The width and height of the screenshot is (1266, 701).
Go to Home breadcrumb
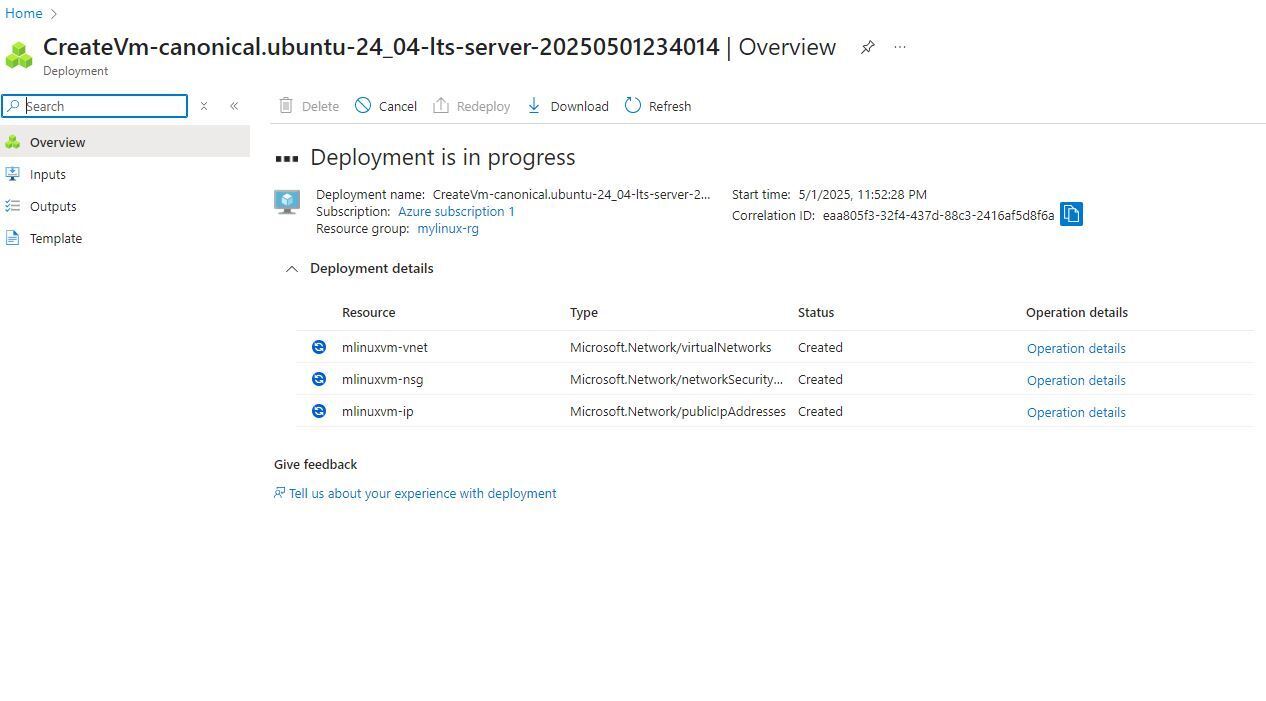pos(24,14)
